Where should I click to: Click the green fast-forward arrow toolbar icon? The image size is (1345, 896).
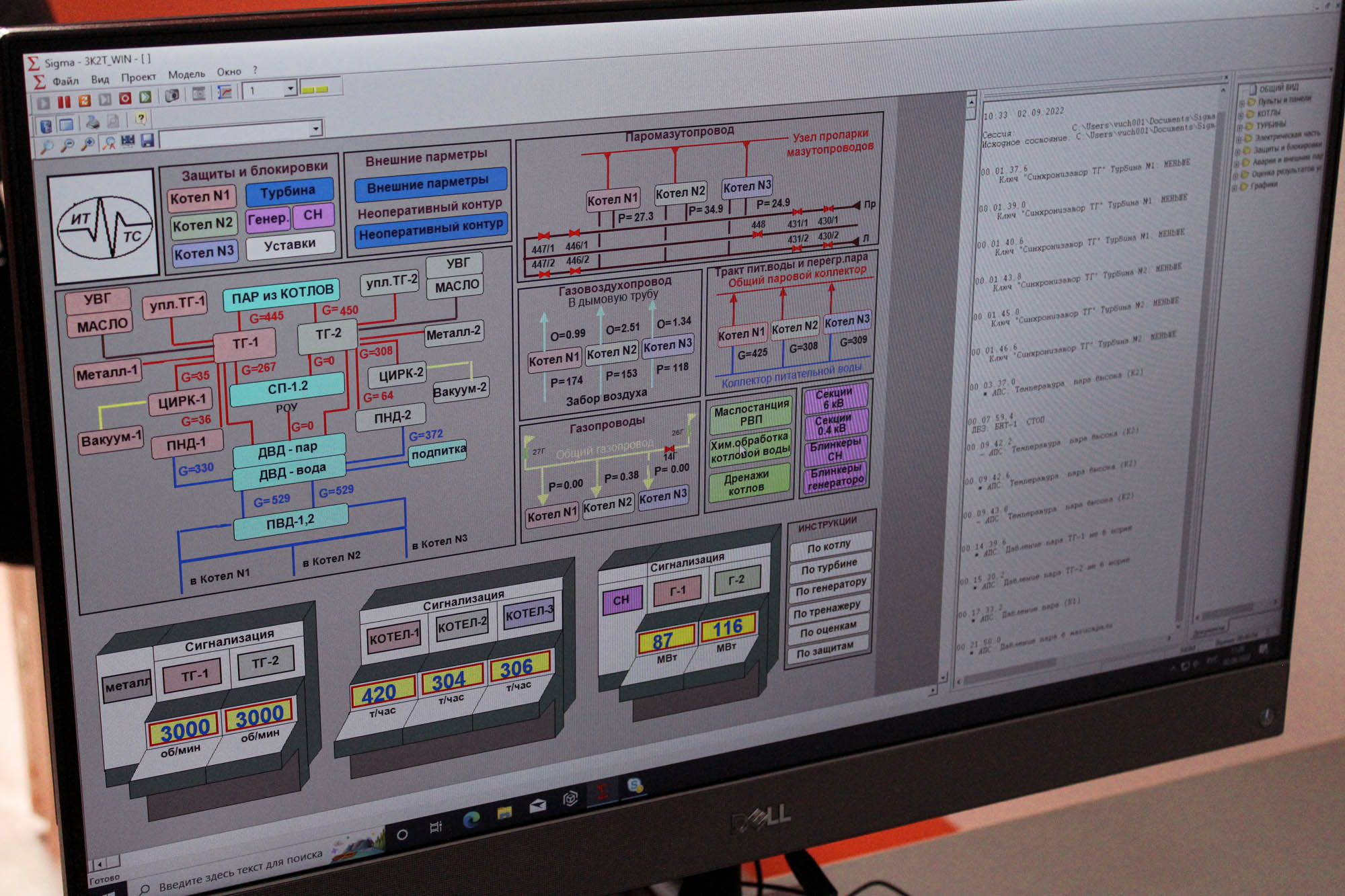tap(145, 97)
